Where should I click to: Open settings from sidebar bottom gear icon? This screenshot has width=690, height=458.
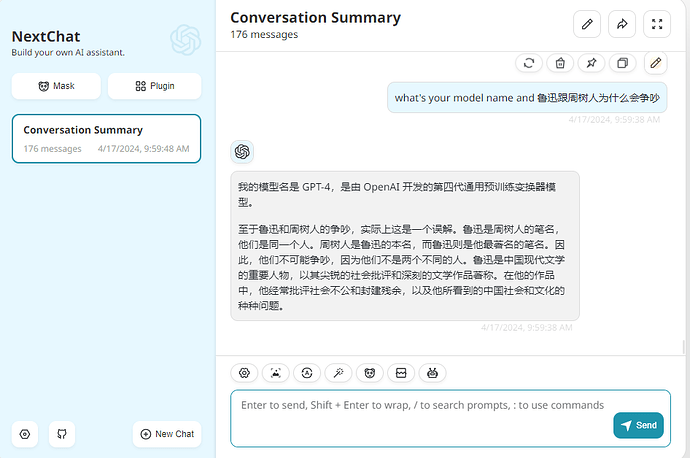pos(25,434)
